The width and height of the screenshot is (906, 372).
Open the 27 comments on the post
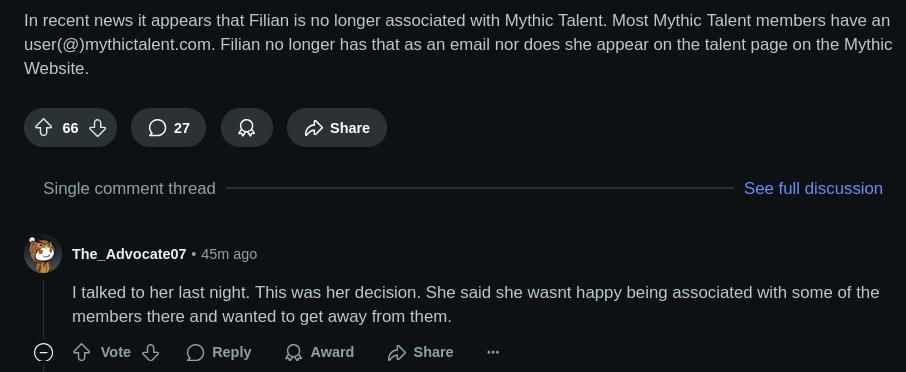[x=168, y=128]
